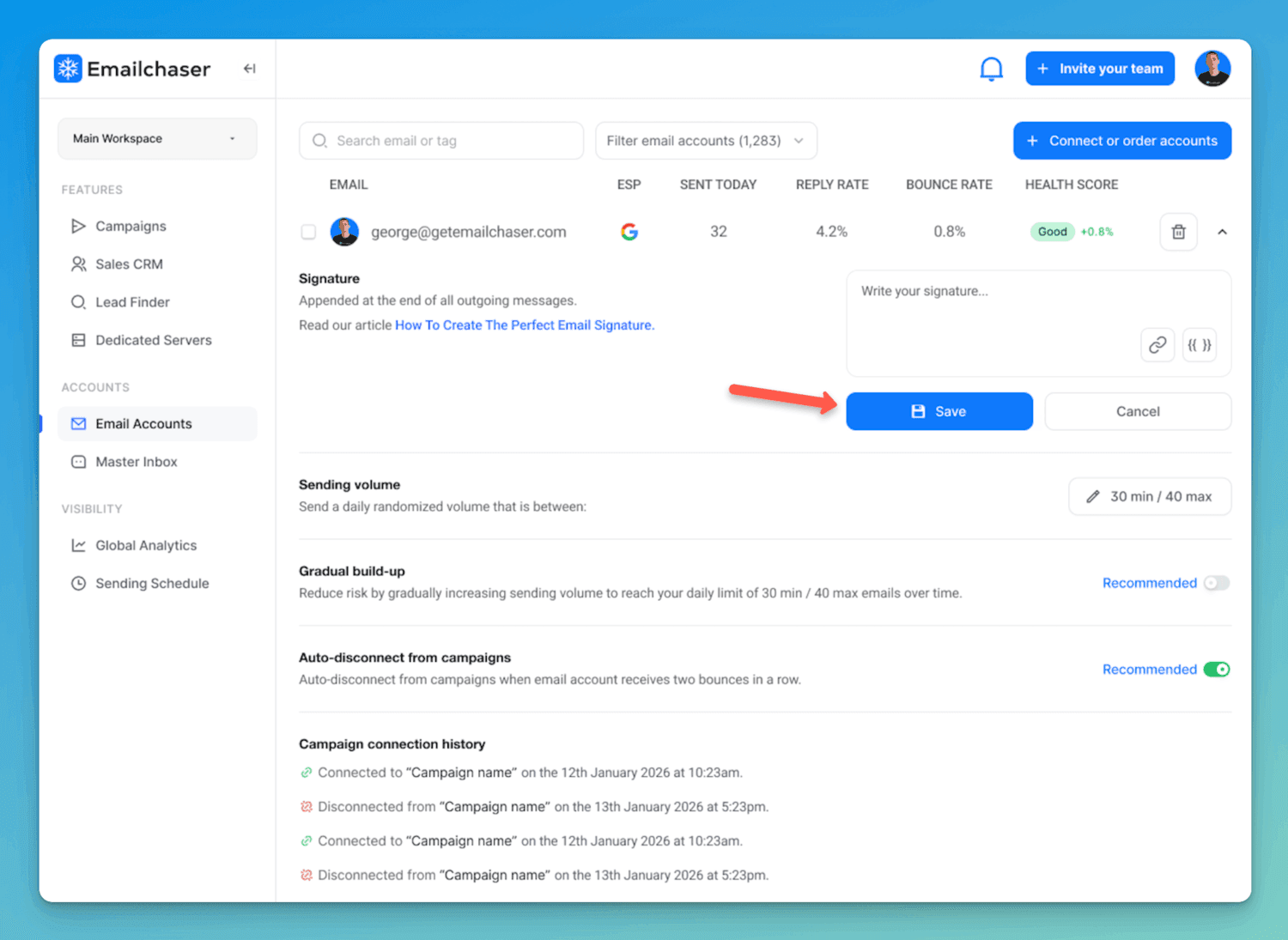Insert variable with curly braces icon
This screenshot has height=940, width=1288.
pyautogui.click(x=1199, y=345)
